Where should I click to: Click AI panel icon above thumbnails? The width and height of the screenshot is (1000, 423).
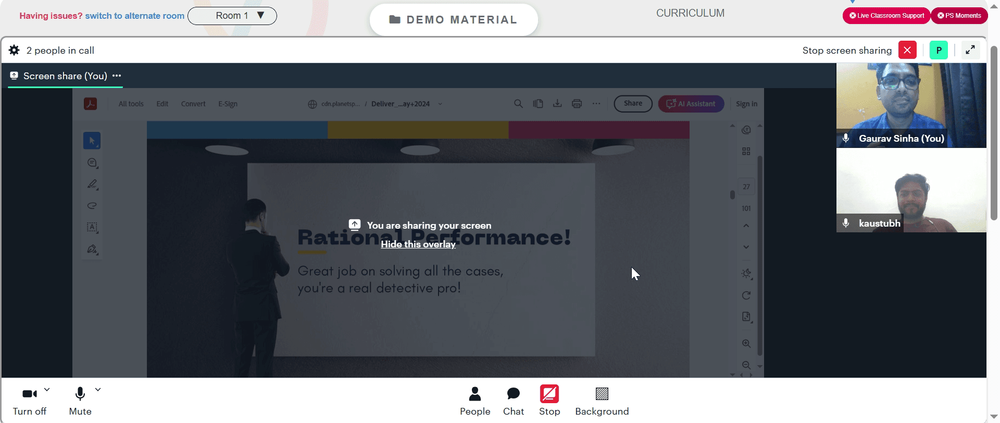[x=746, y=131]
